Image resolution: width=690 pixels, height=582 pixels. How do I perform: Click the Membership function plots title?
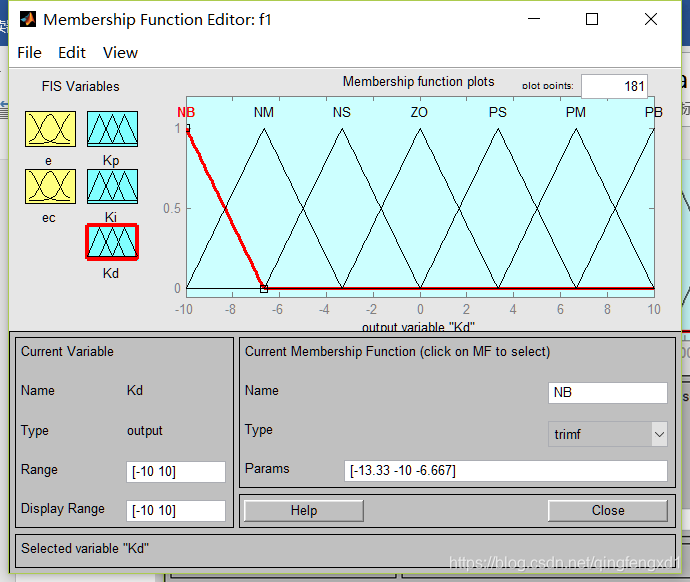coord(418,81)
